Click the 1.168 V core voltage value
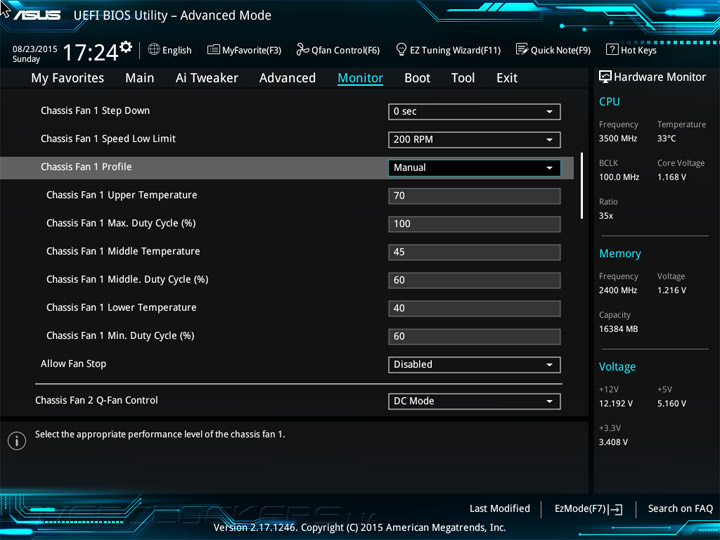Viewport: 720px width, 540px height. (672, 177)
